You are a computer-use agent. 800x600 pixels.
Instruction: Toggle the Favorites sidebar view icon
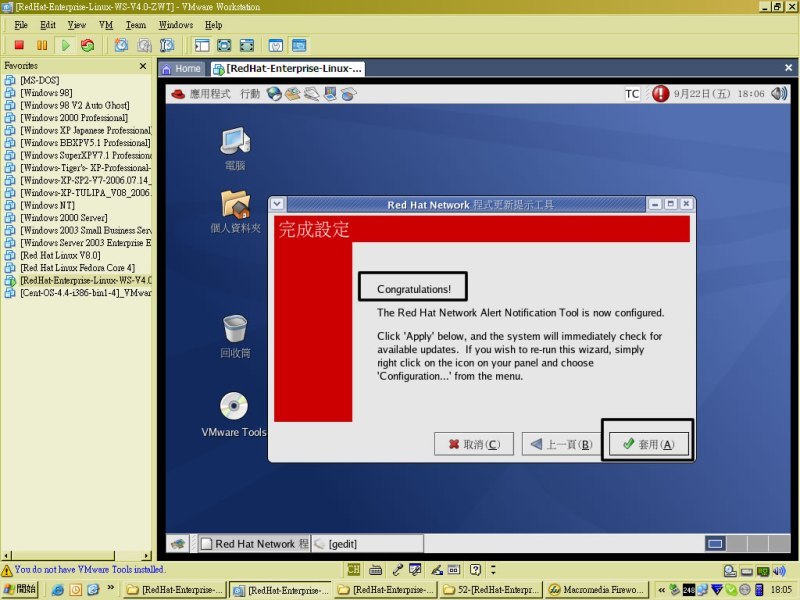click(202, 45)
